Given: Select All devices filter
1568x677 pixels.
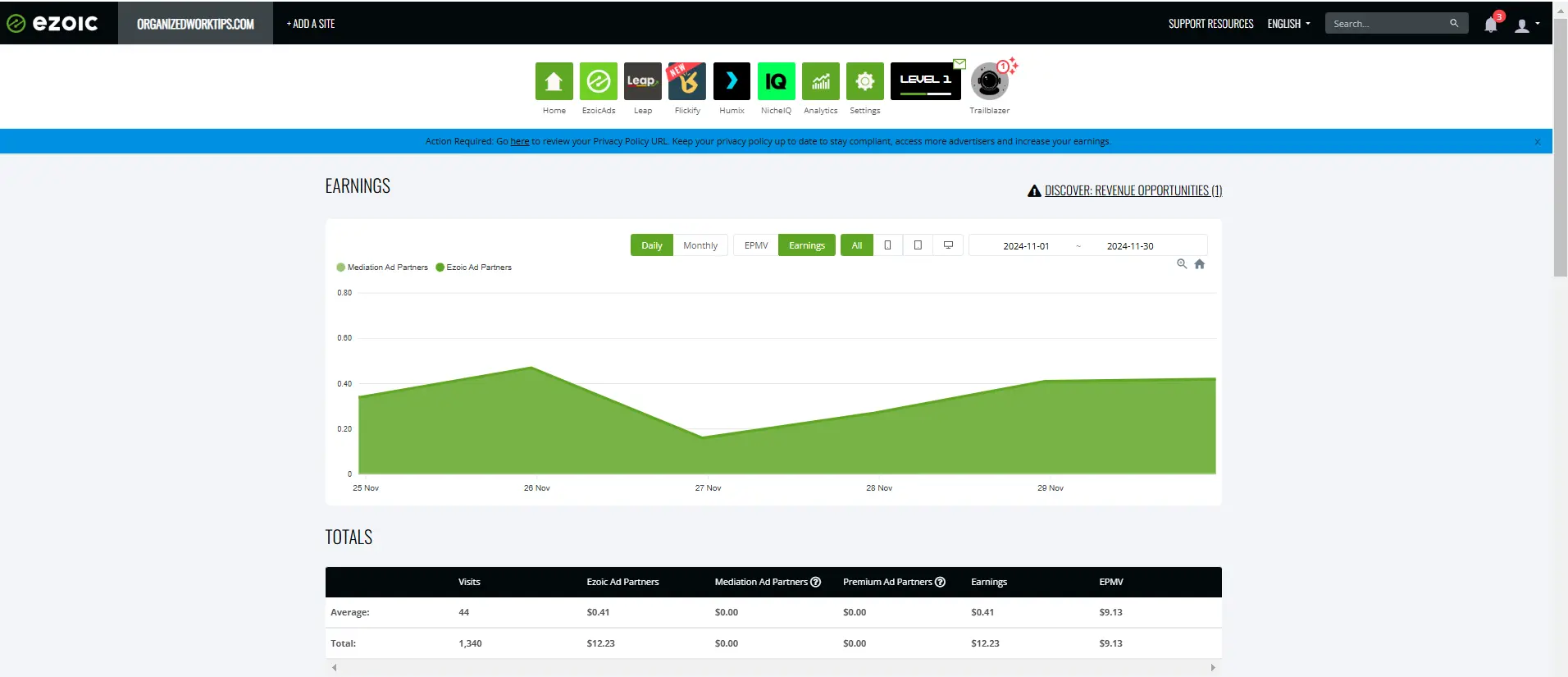Looking at the screenshot, I should (x=857, y=245).
